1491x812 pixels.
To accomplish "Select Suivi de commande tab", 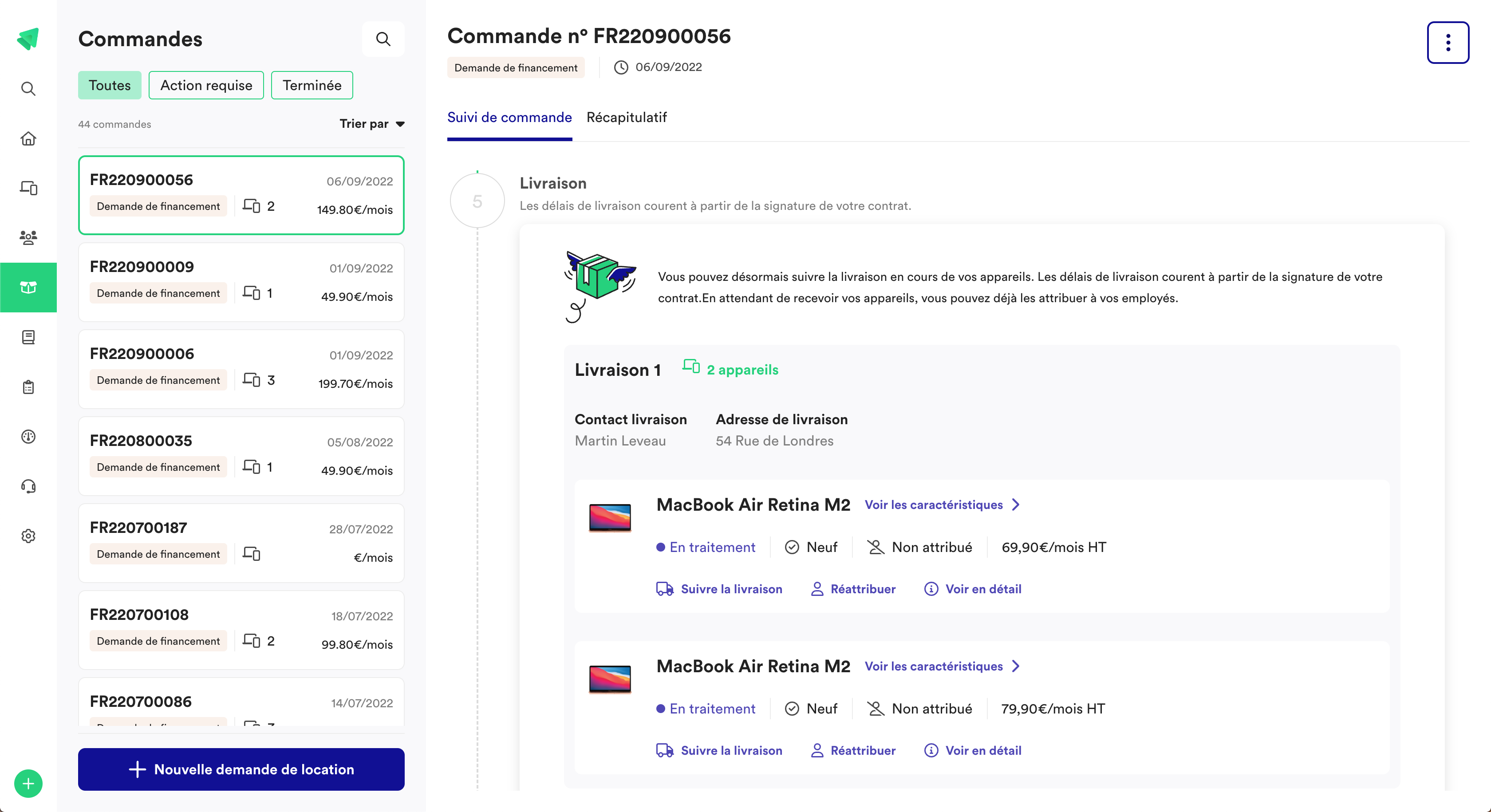I will tap(509, 118).
